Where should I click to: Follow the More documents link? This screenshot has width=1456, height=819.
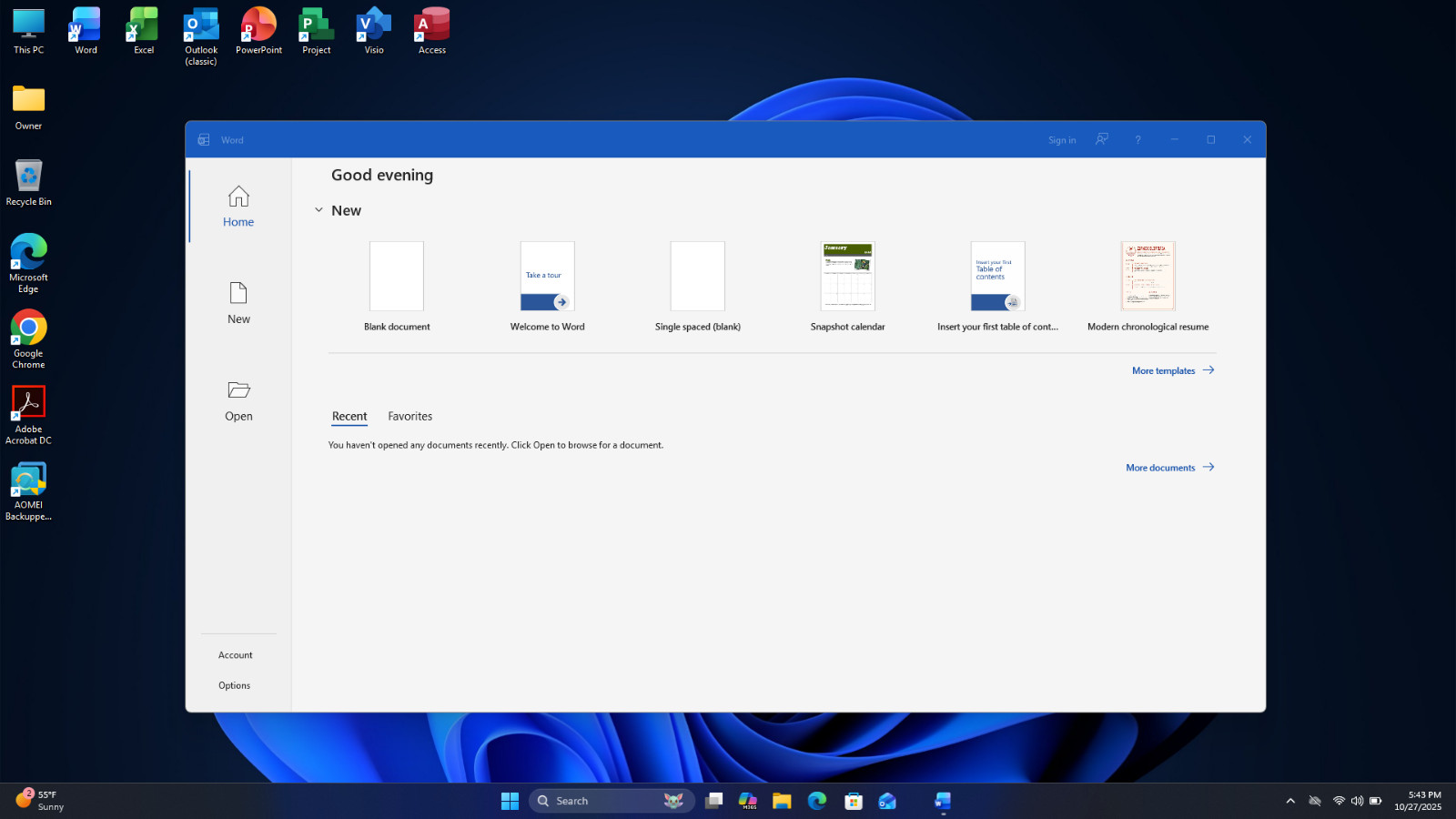[1170, 468]
